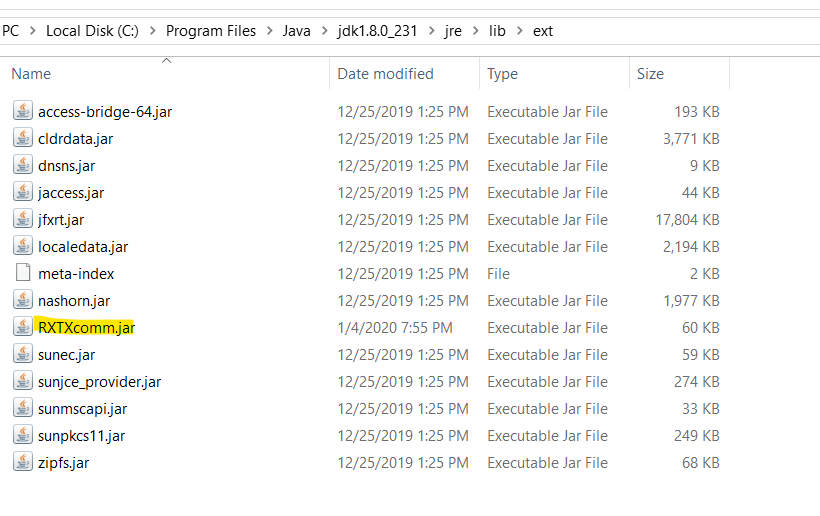Click the blank meta-index file icon

[22, 273]
